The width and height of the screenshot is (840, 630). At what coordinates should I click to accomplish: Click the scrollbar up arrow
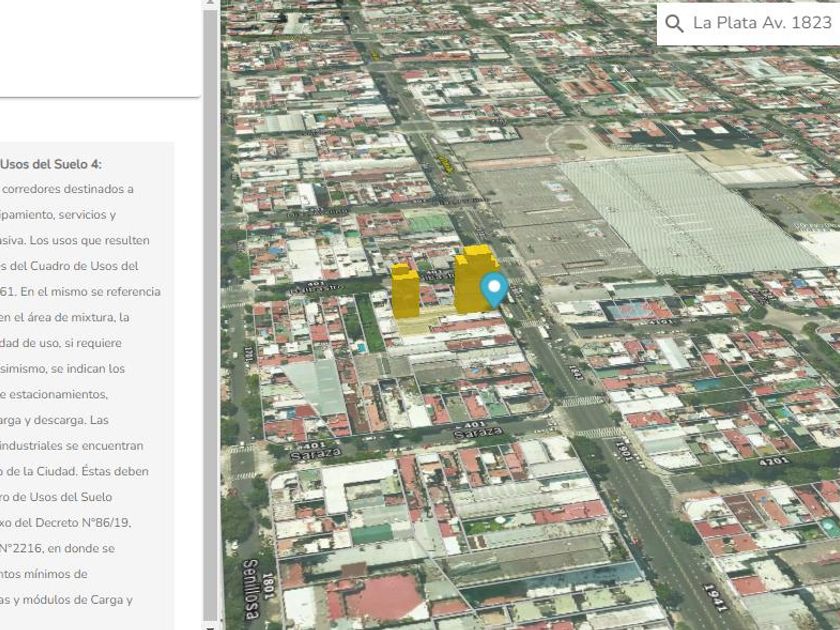pos(211,3)
